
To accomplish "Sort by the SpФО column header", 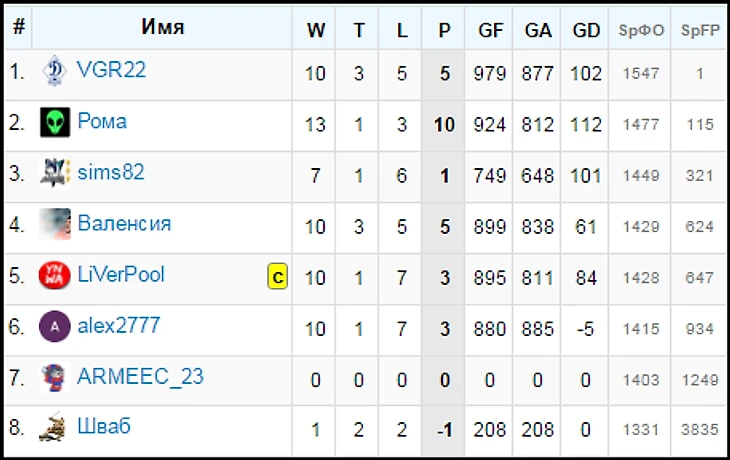I will click(641, 30).
